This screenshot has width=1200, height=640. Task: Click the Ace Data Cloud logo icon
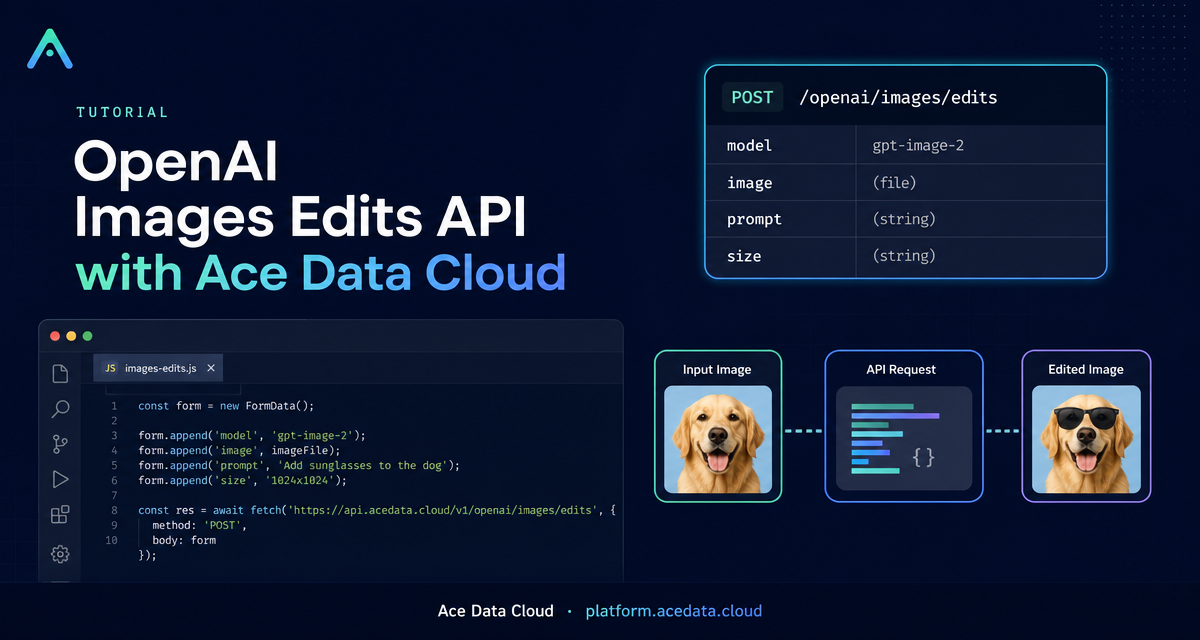coord(49,48)
